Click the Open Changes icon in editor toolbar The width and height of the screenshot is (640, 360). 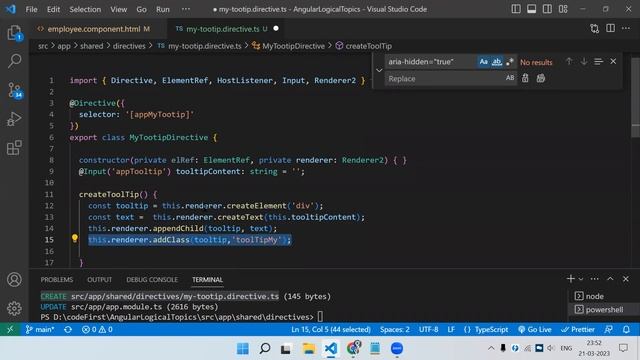pyautogui.click(x=595, y=29)
